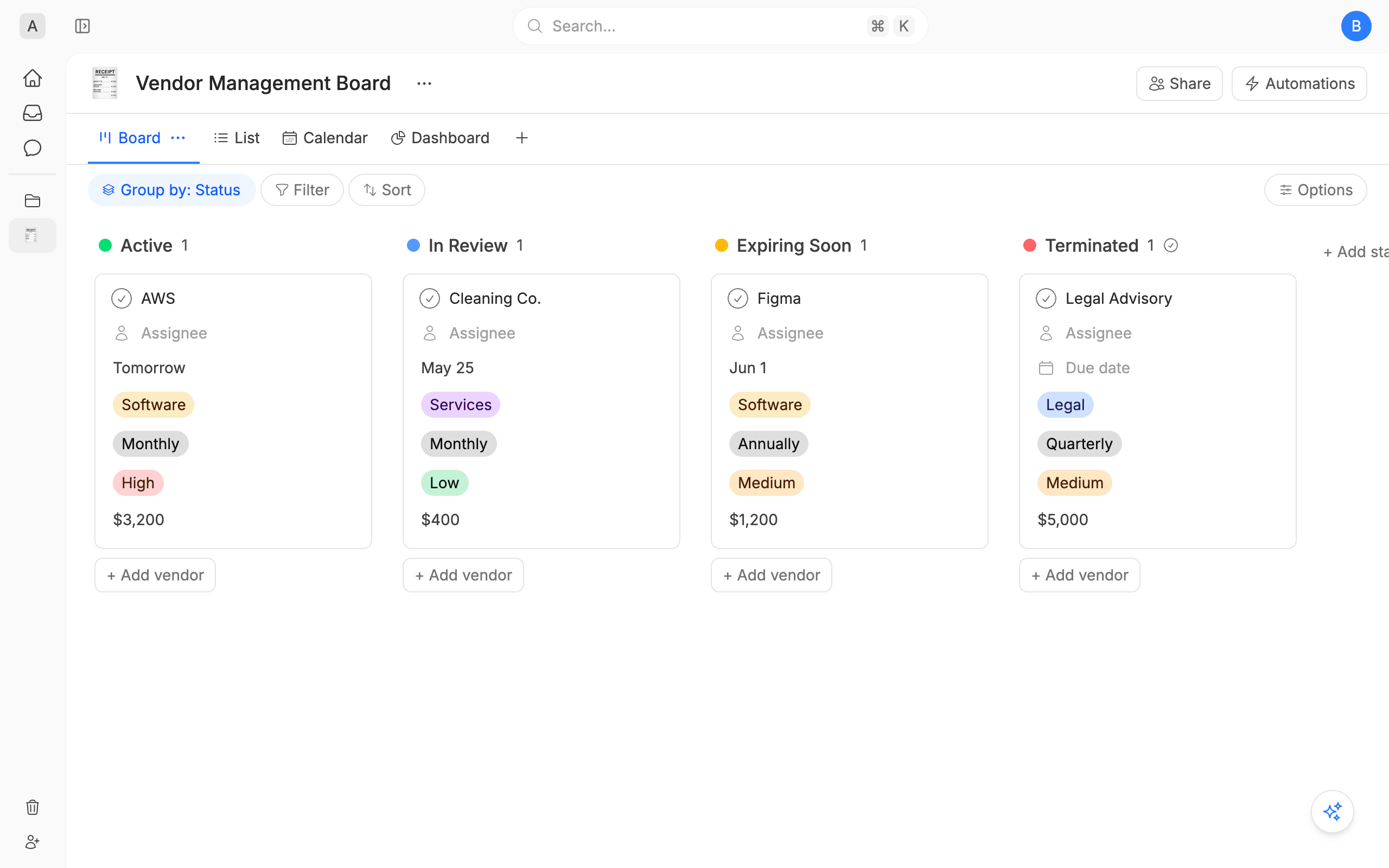1389x868 pixels.
Task: Click the Quarterly billing tag
Action: click(x=1079, y=444)
